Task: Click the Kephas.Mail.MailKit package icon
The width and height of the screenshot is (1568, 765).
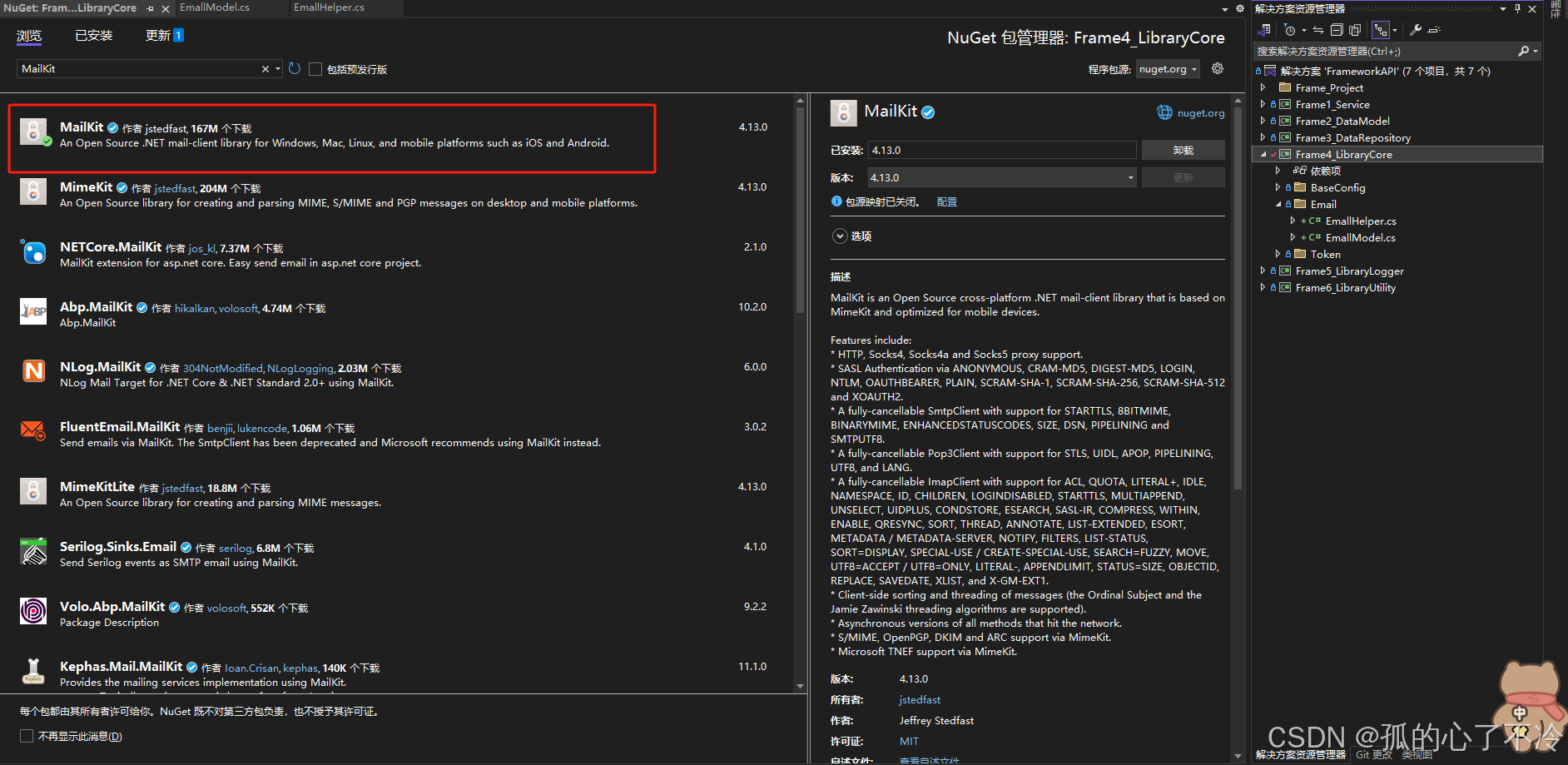Action: 33,671
